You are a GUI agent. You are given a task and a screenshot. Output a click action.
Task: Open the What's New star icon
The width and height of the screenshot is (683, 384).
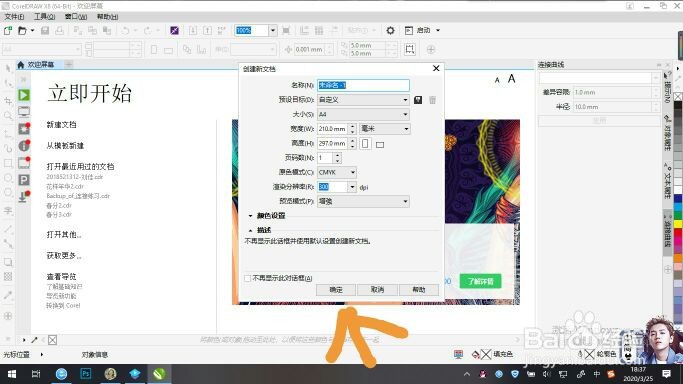click(x=24, y=129)
